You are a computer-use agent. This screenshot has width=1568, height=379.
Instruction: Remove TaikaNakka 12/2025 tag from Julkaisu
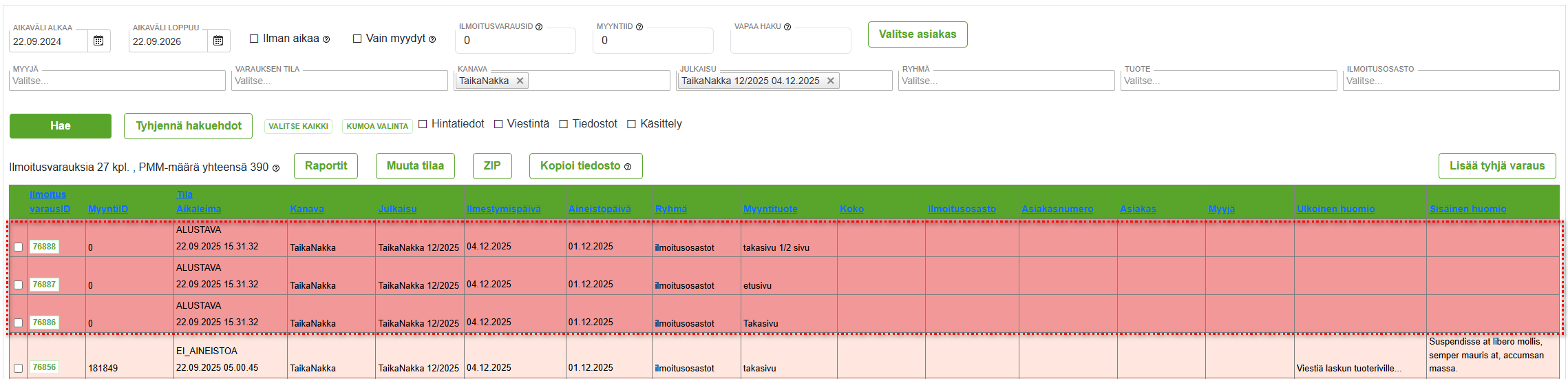tap(831, 81)
